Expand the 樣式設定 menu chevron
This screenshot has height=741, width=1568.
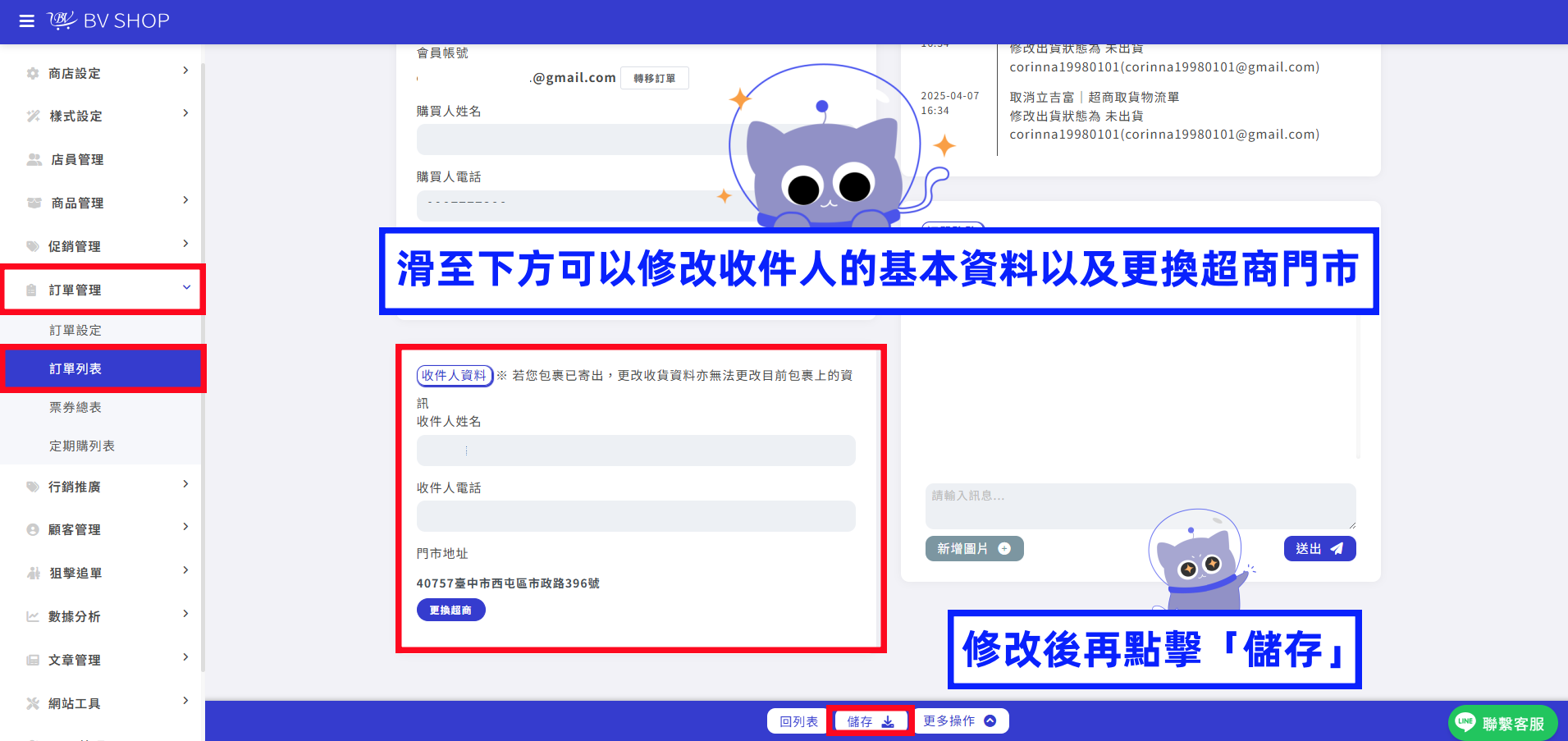pyautogui.click(x=185, y=113)
